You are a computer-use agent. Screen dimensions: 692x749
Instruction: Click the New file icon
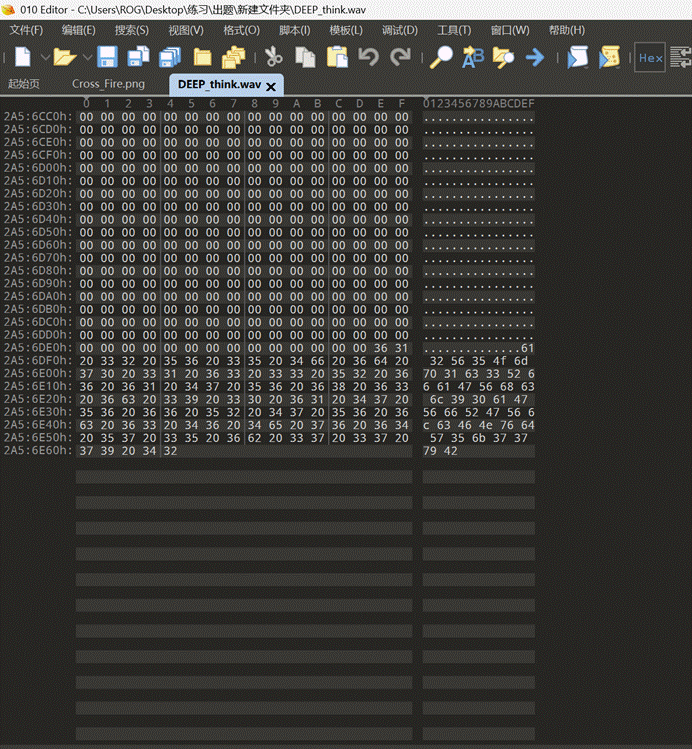[22, 57]
